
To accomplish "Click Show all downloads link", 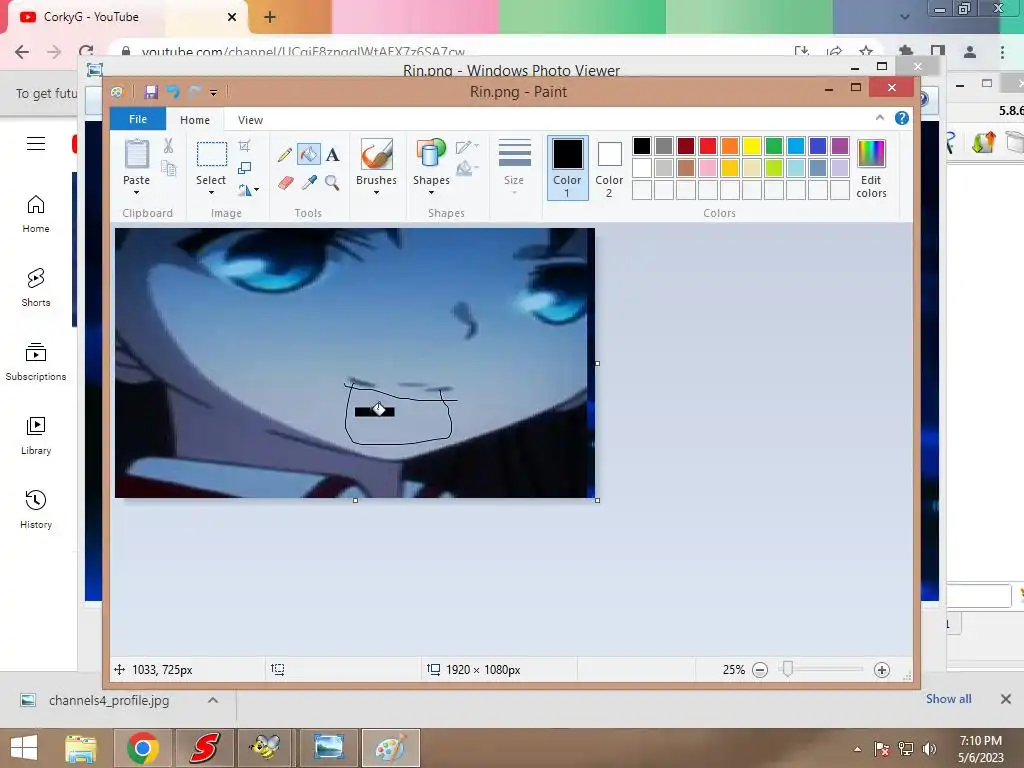I will click(948, 699).
